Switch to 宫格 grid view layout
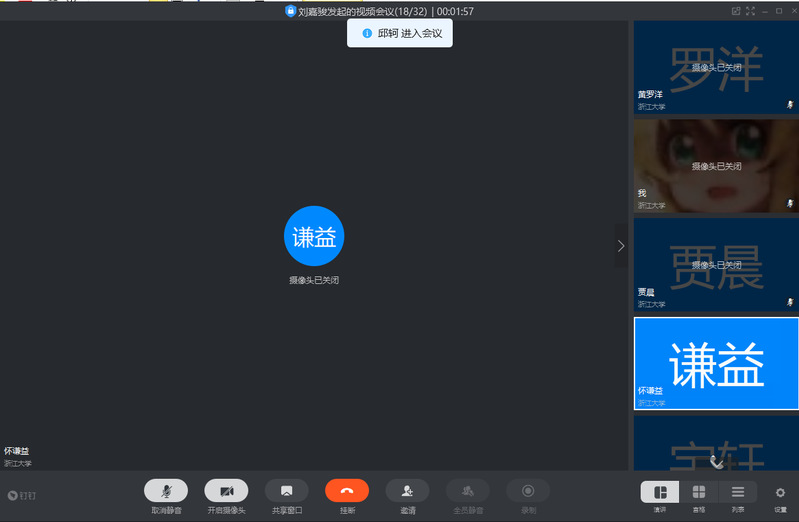This screenshot has width=799, height=522. [698, 492]
